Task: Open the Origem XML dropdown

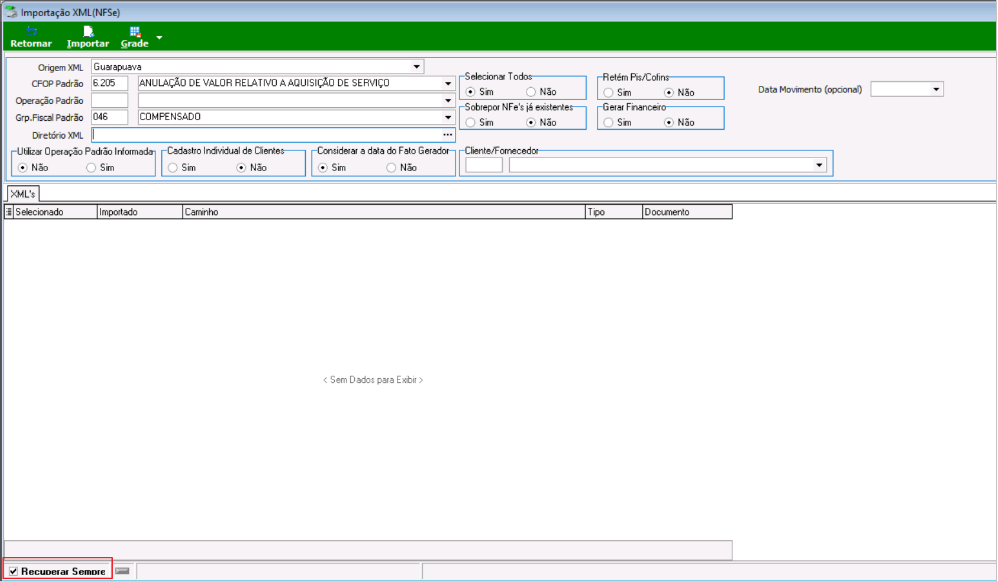Action: [x=416, y=67]
